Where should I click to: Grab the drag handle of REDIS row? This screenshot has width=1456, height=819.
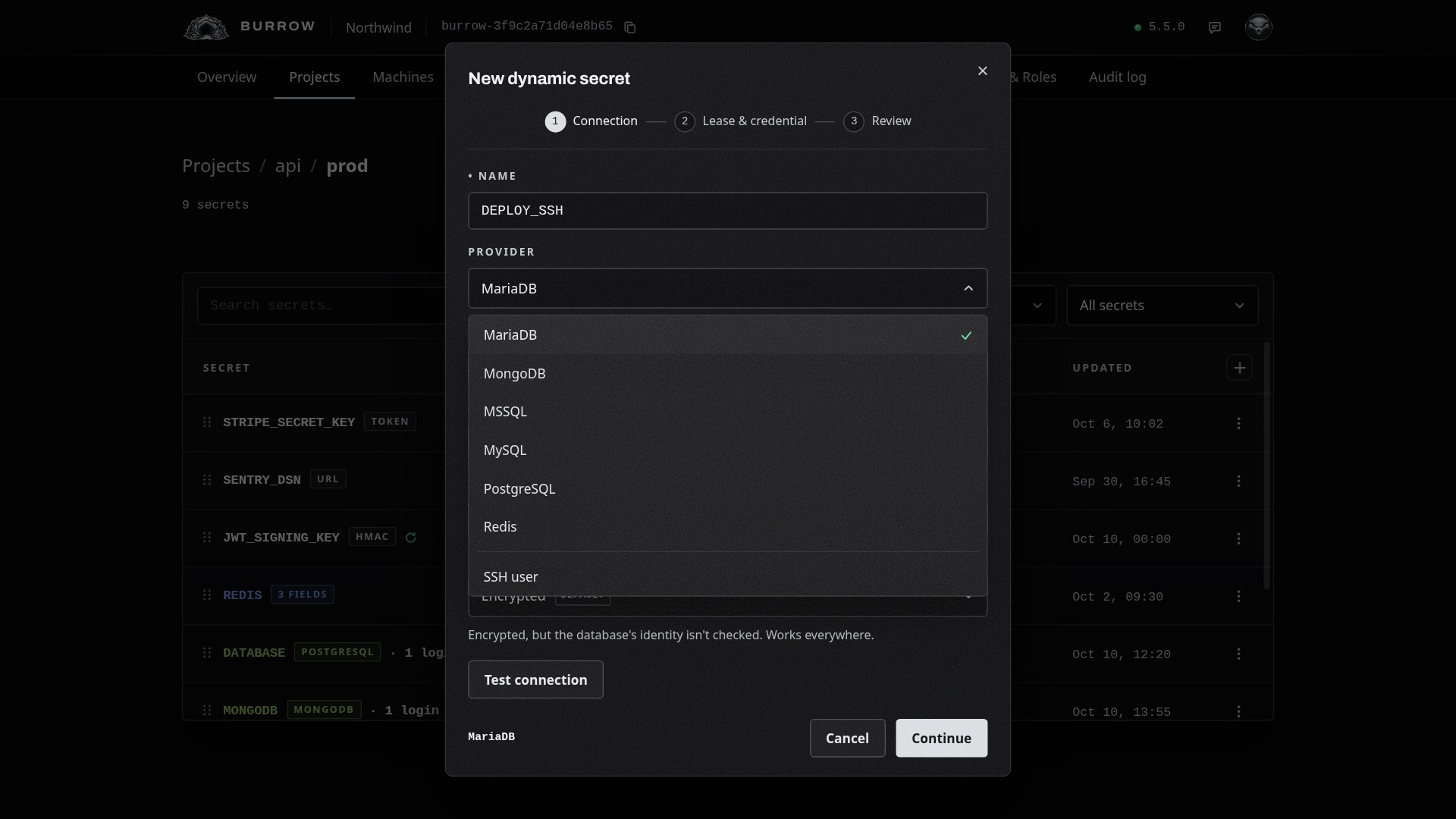coord(207,595)
